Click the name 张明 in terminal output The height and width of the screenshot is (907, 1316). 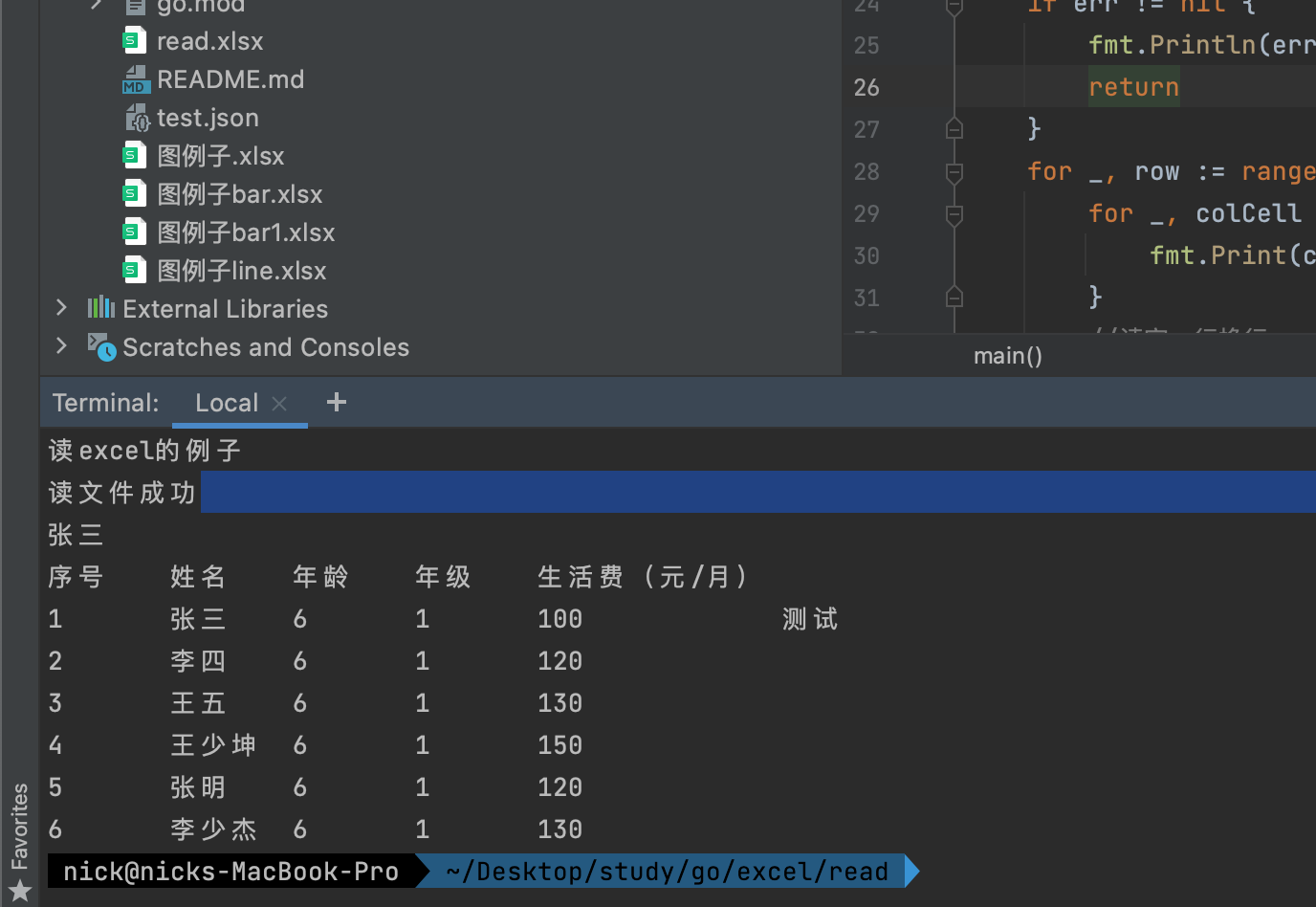point(198,787)
